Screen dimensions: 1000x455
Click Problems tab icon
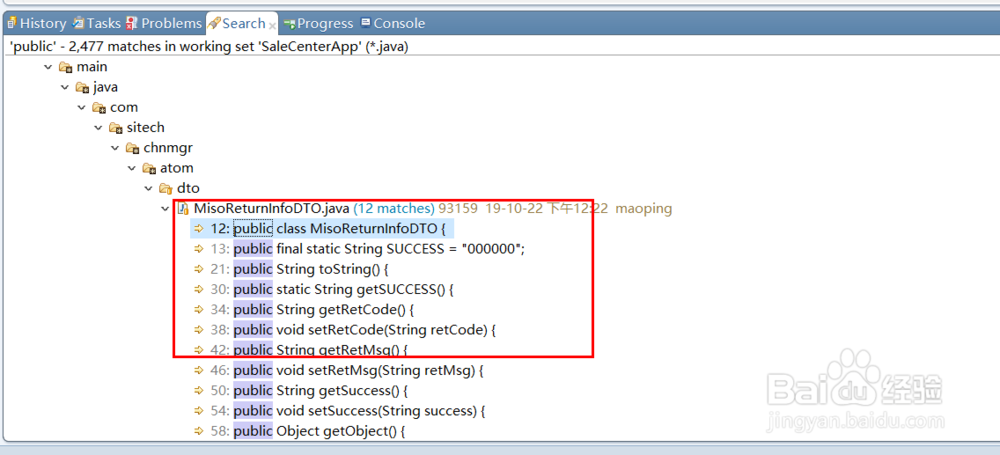tap(132, 24)
